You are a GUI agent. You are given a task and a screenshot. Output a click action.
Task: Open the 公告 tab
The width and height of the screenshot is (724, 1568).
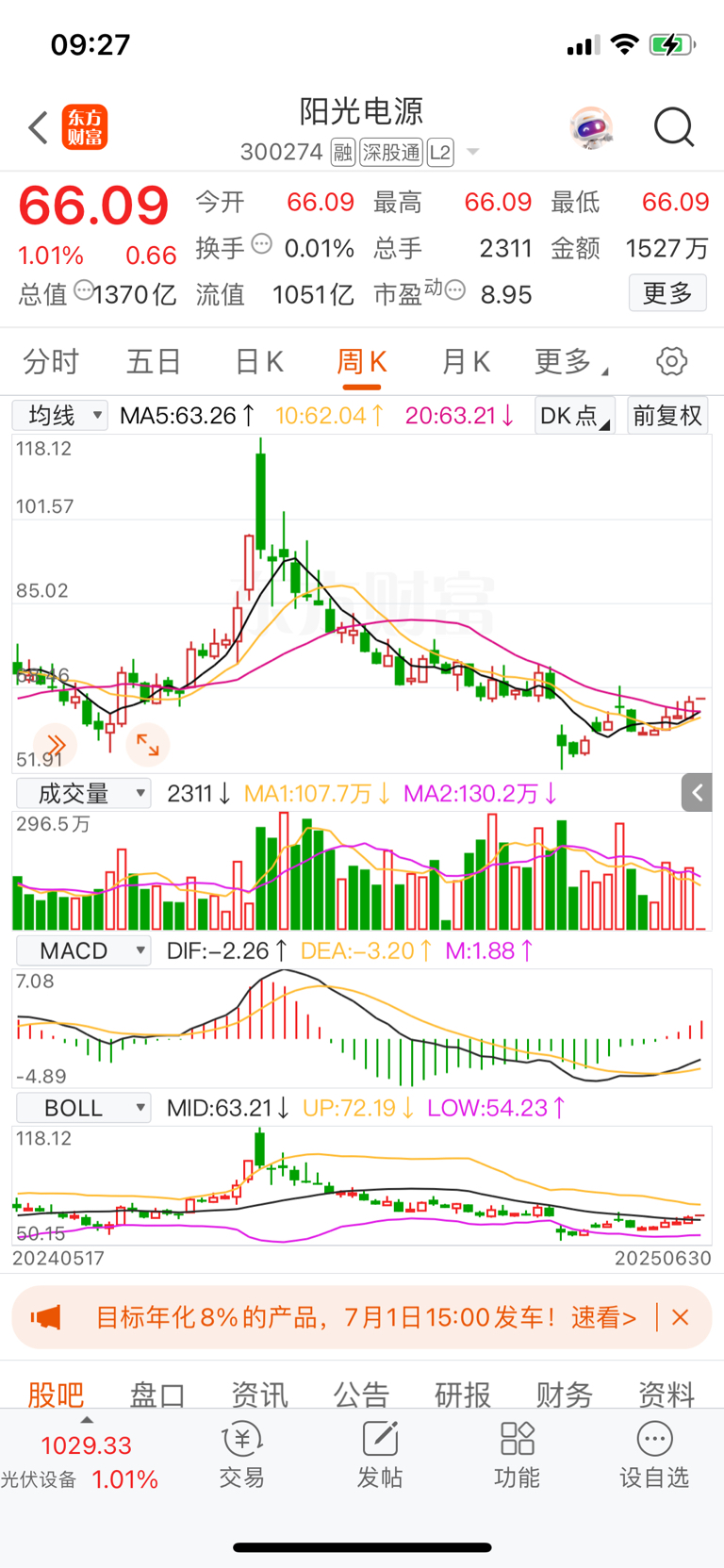[x=361, y=1394]
